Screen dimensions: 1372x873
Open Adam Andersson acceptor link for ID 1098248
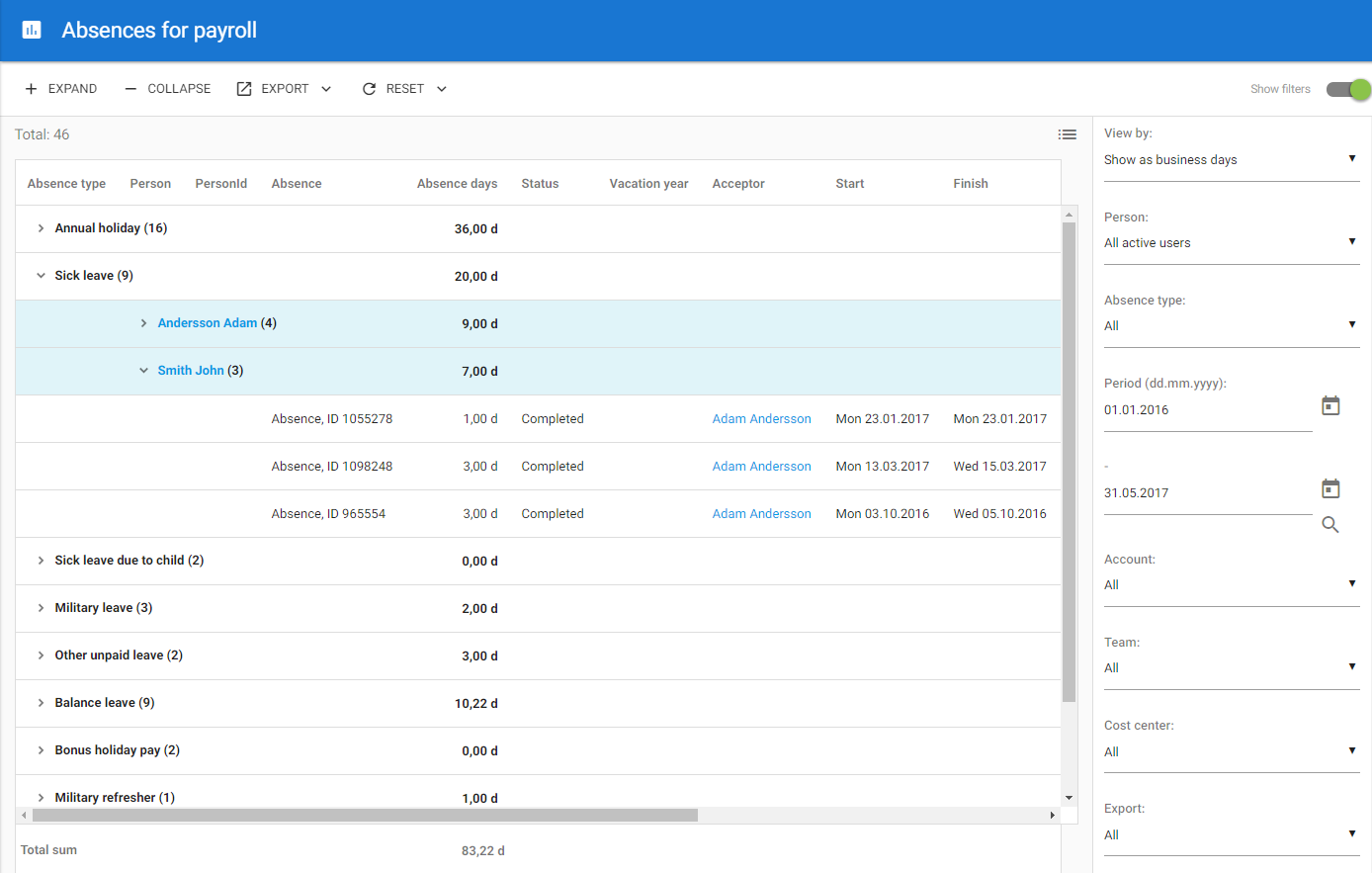click(761, 467)
